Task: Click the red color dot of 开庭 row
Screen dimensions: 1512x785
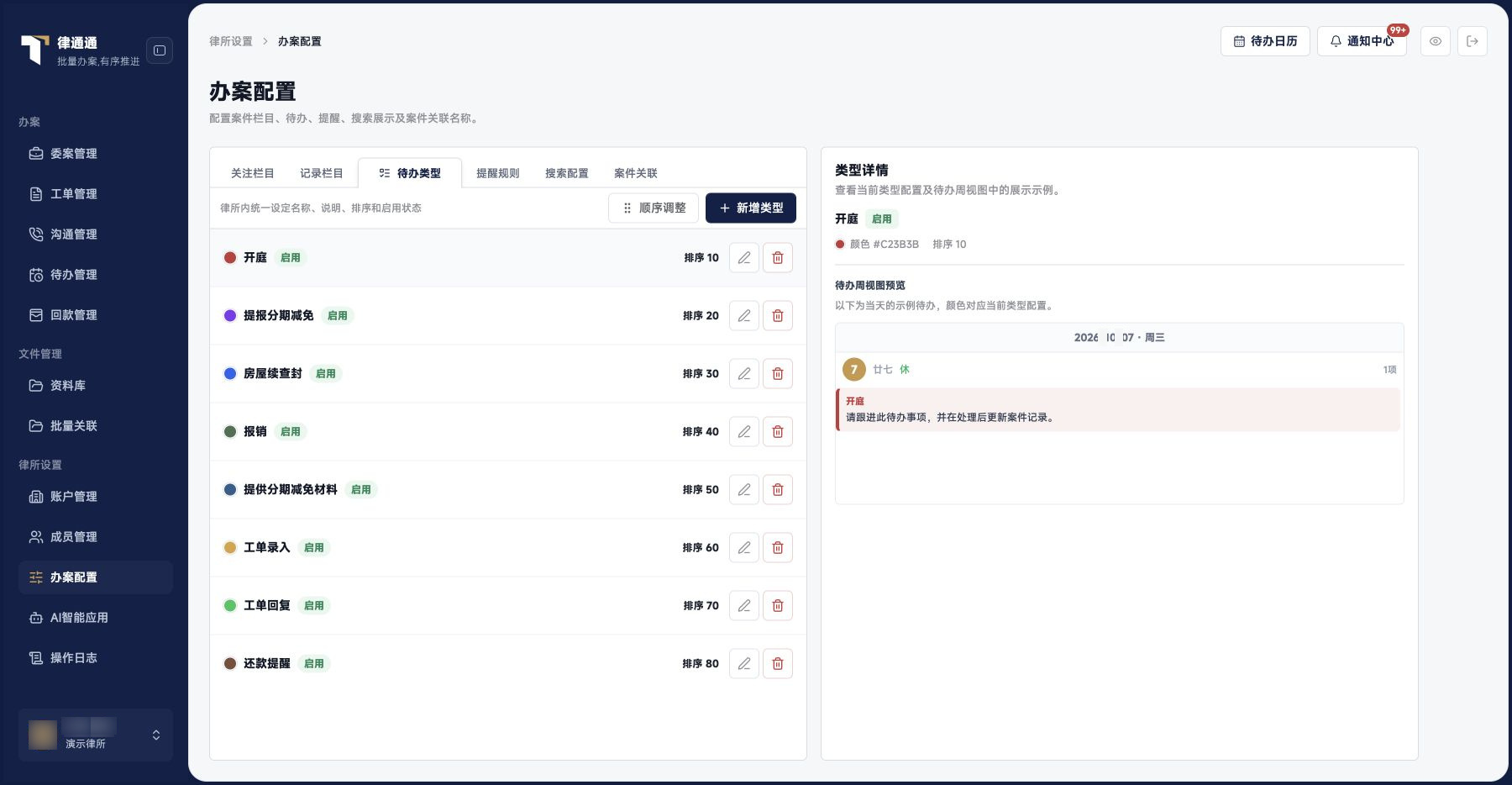Action: point(230,258)
